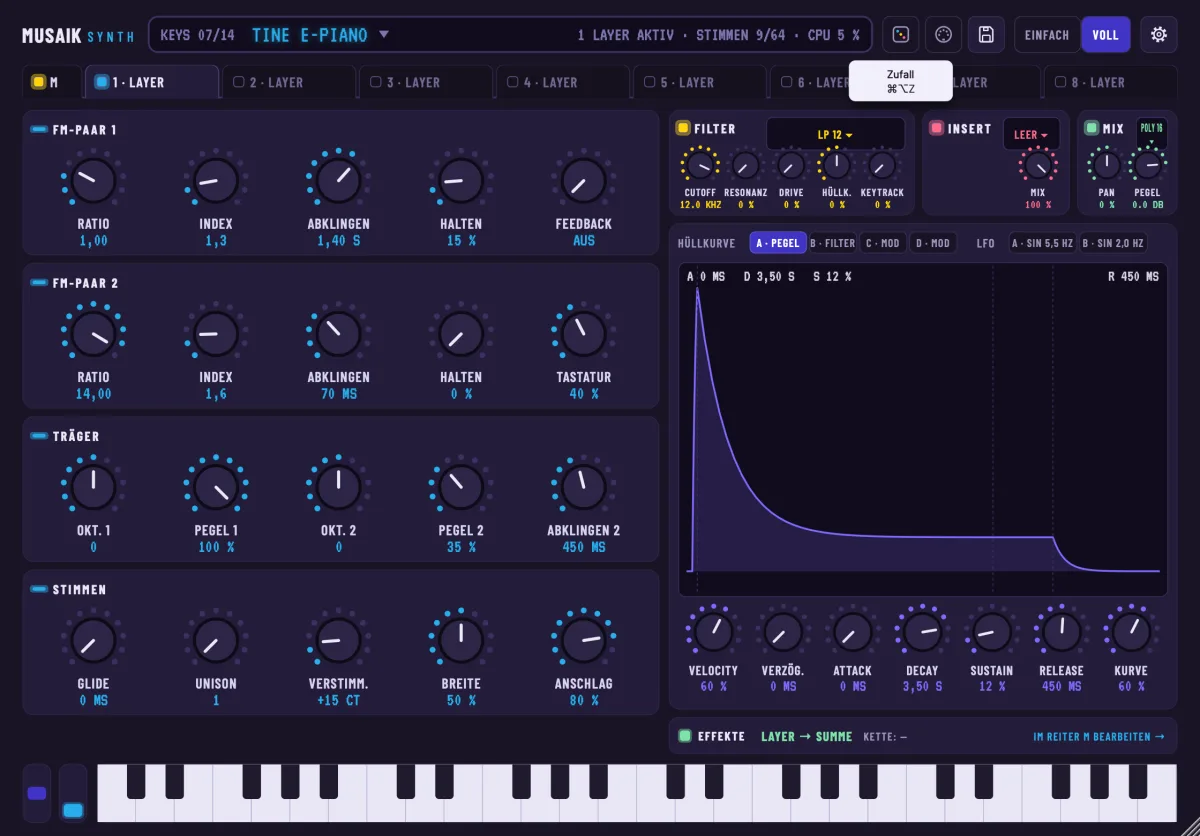Toggle FM-PAAR 1 section power indicator

pyautogui.click(x=39, y=130)
